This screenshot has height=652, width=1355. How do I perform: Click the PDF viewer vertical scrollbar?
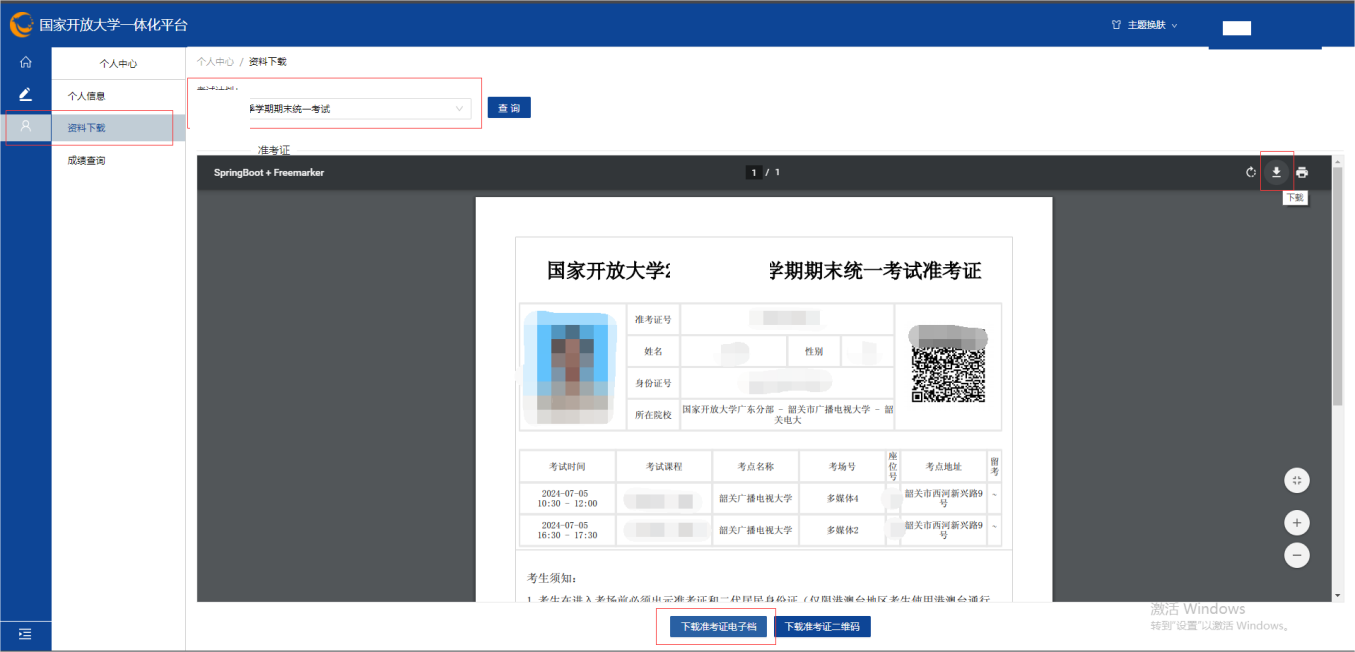tap(1338, 300)
